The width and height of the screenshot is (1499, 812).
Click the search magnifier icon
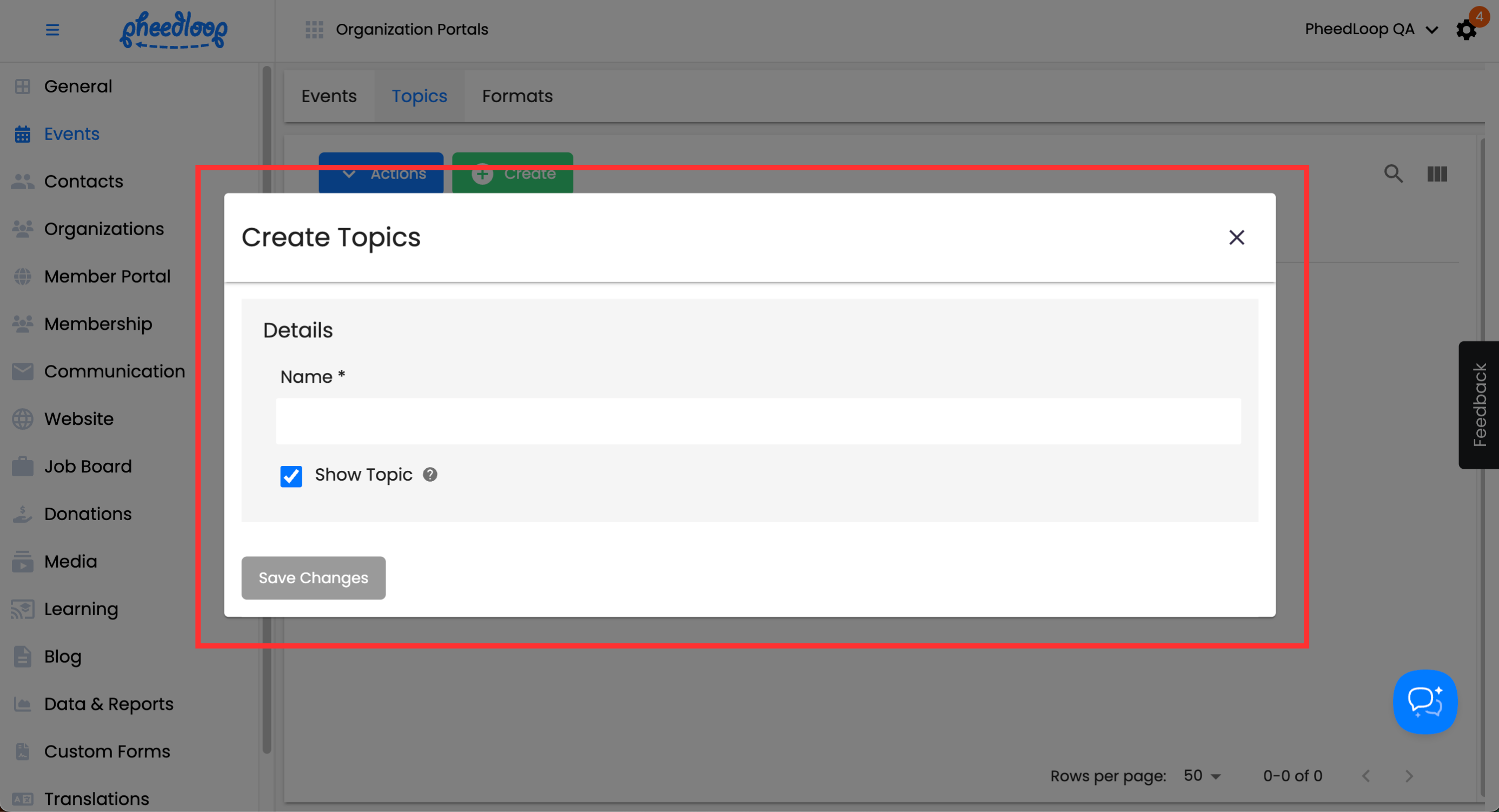[1393, 174]
